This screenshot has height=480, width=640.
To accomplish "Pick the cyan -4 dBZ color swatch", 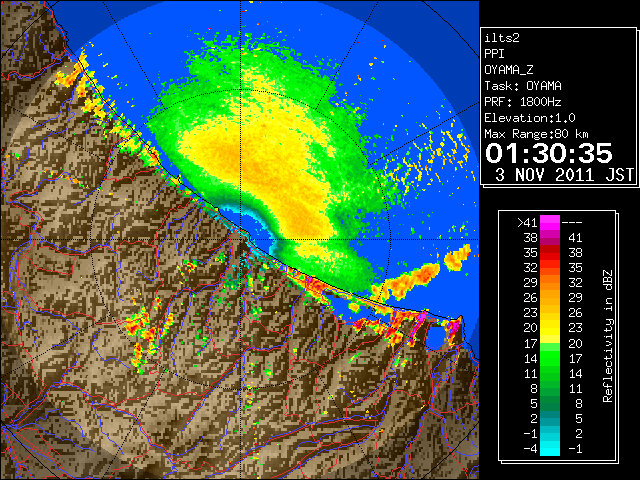I will pos(550,448).
